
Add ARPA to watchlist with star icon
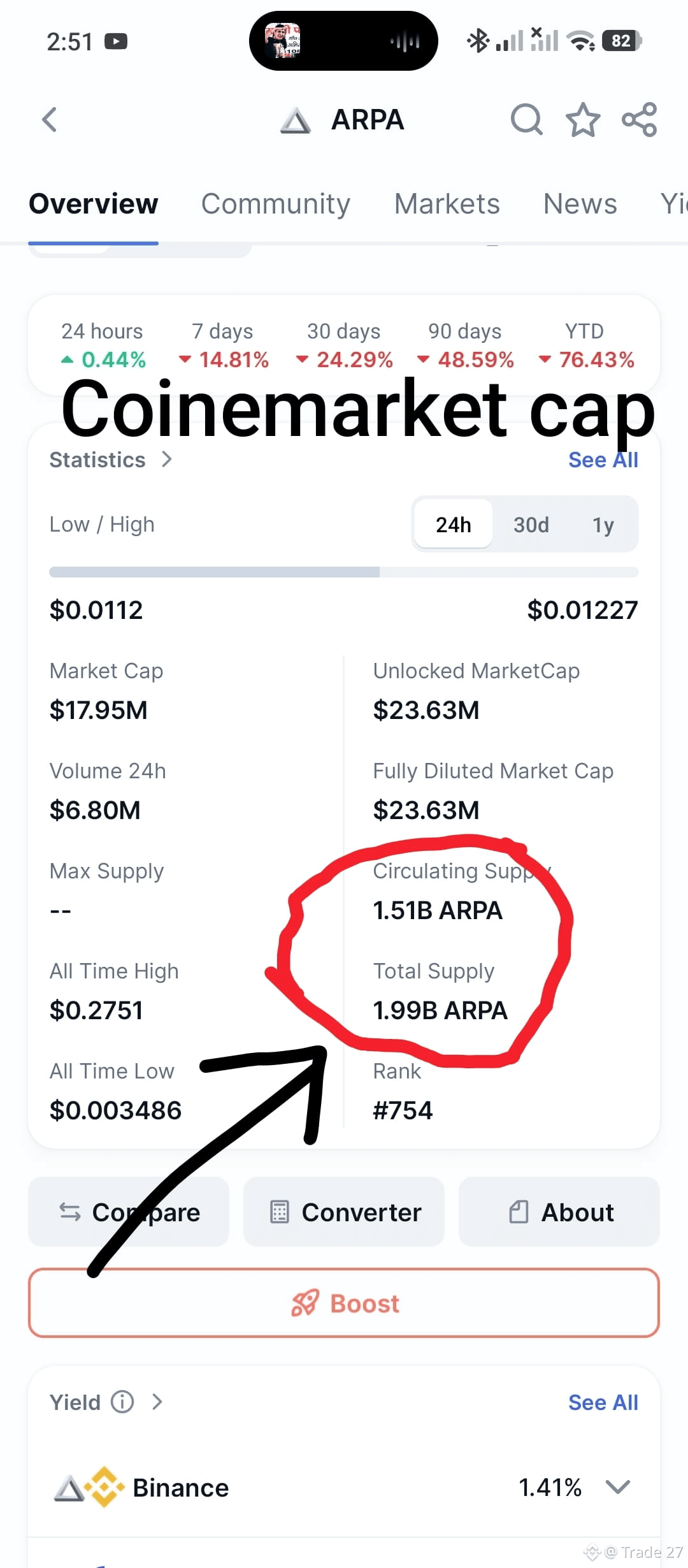[583, 119]
